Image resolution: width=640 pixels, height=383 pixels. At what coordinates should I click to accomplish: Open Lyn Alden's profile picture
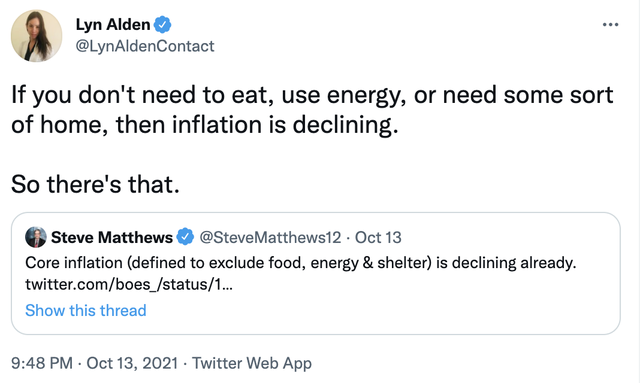point(36,36)
